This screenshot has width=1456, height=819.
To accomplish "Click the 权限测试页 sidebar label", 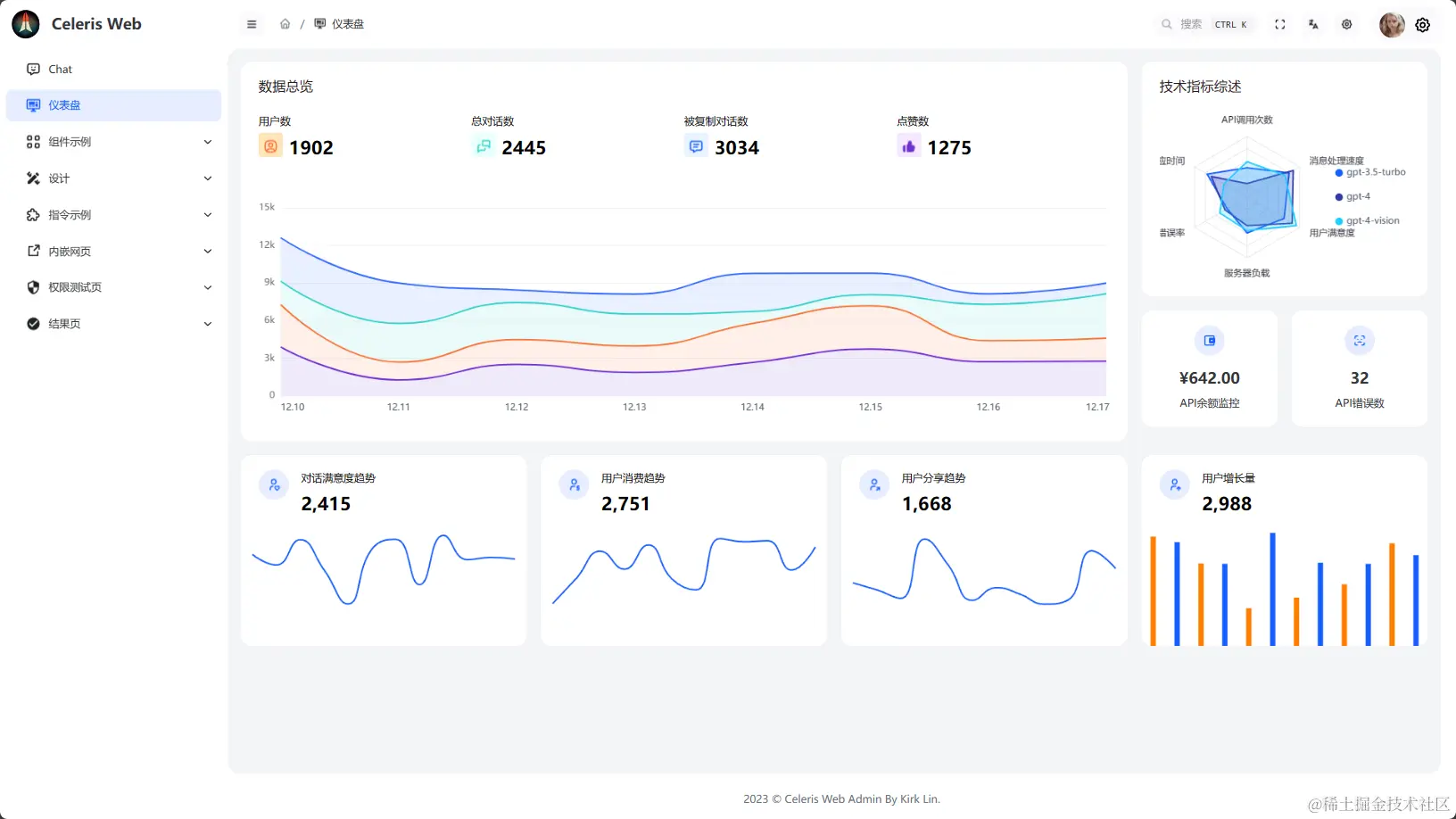I will click(75, 287).
